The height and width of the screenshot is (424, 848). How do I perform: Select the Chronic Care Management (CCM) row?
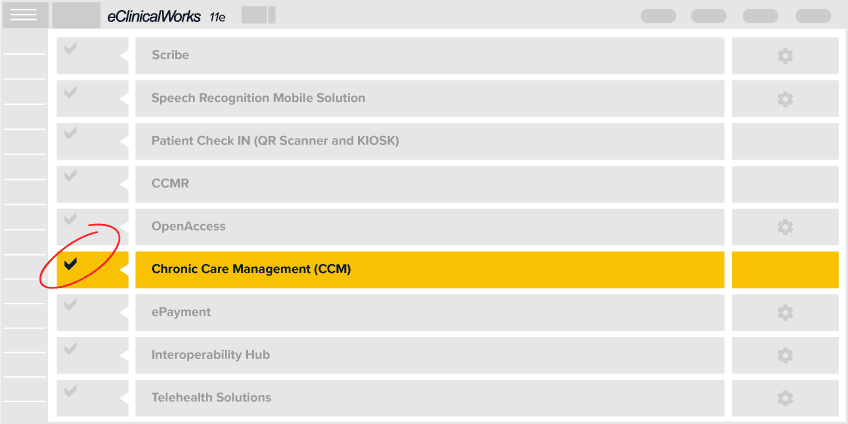click(x=429, y=269)
